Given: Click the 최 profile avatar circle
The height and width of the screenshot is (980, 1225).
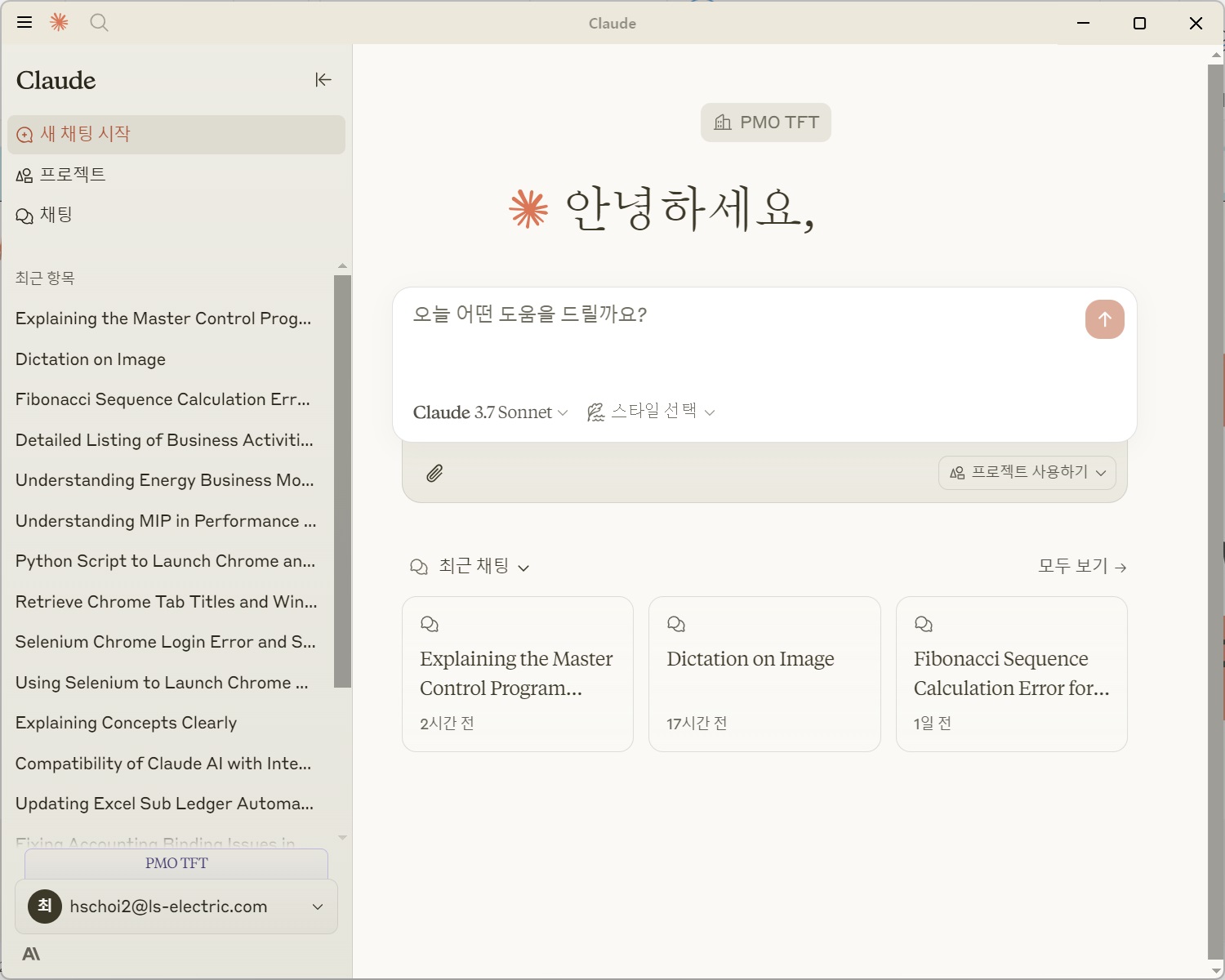Looking at the screenshot, I should coord(45,906).
